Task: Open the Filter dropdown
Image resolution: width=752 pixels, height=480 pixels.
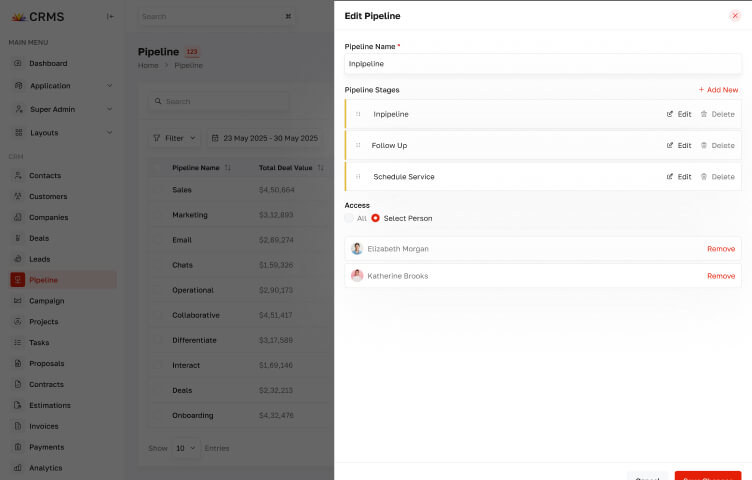Action: [x=174, y=138]
